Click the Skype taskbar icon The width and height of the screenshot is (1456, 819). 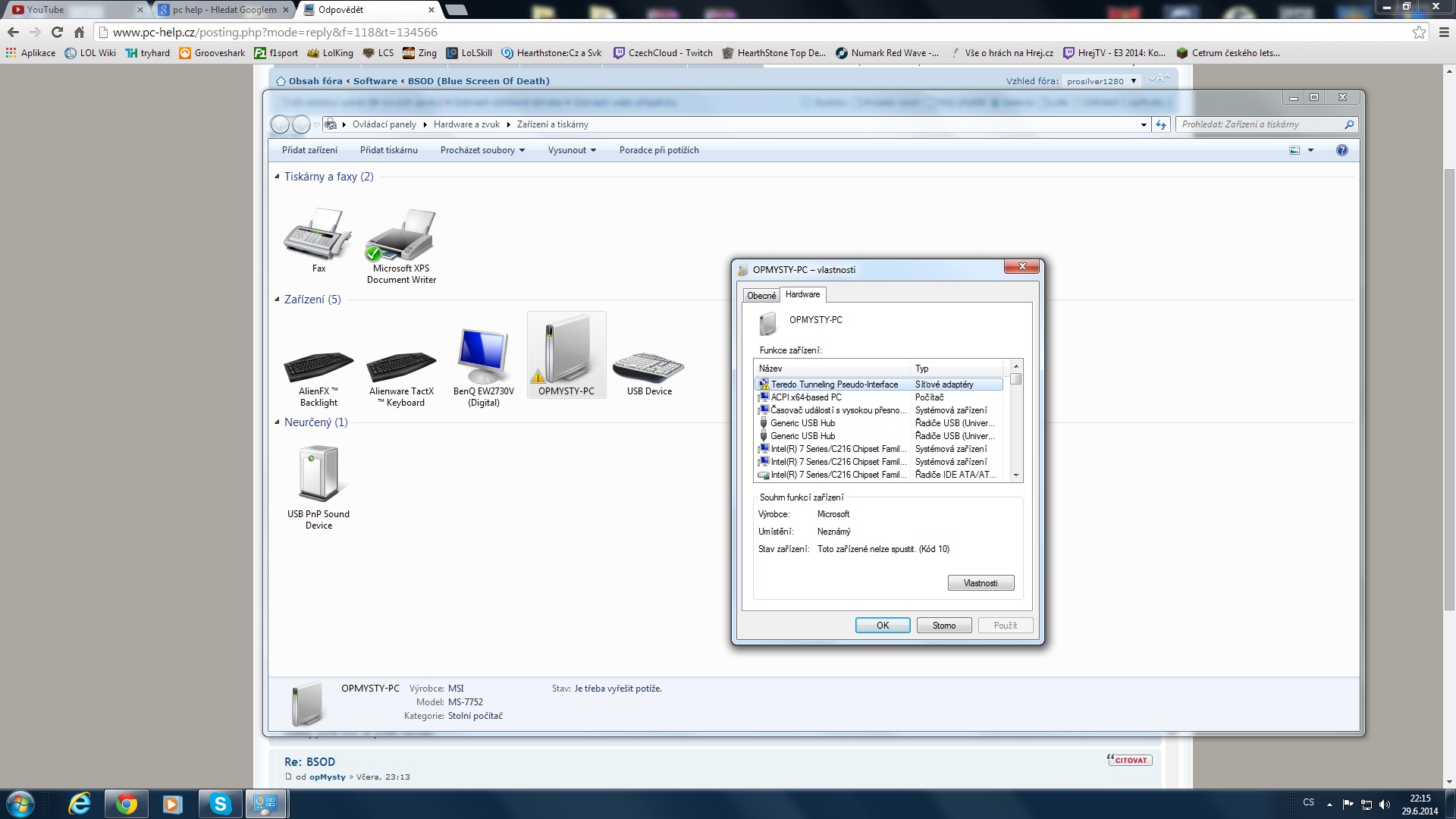point(220,804)
